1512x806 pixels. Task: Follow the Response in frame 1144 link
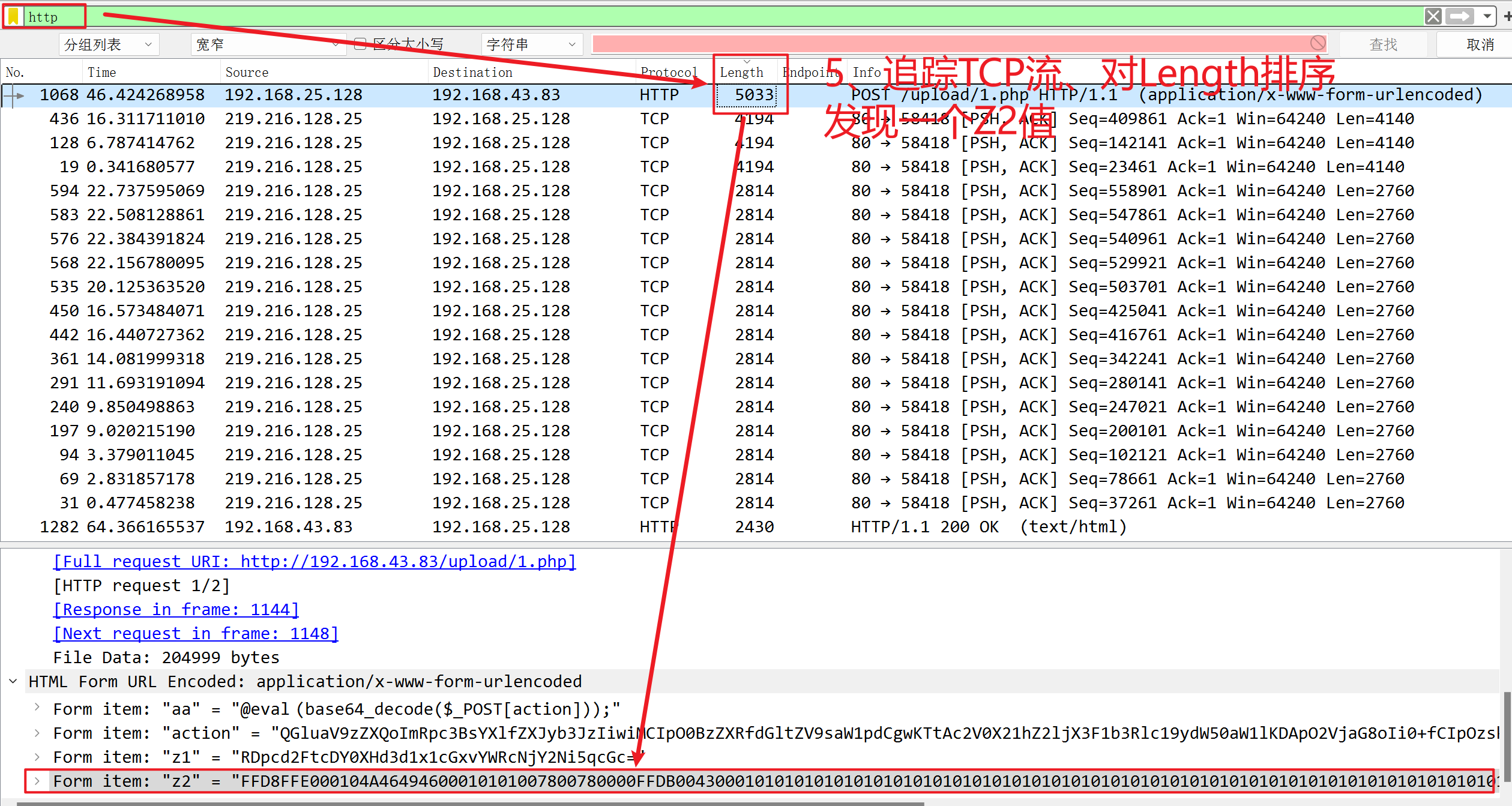[176, 610]
